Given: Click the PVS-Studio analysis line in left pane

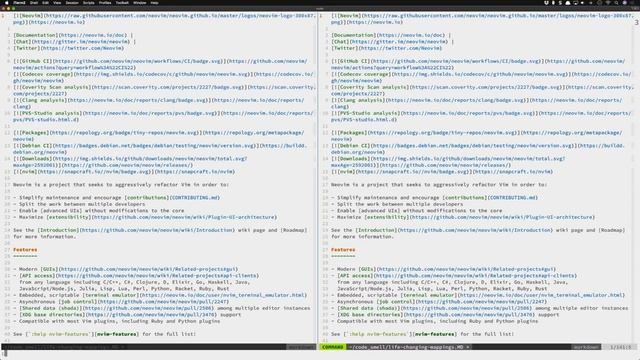Looking at the screenshot, I should pyautogui.click(x=163, y=116).
